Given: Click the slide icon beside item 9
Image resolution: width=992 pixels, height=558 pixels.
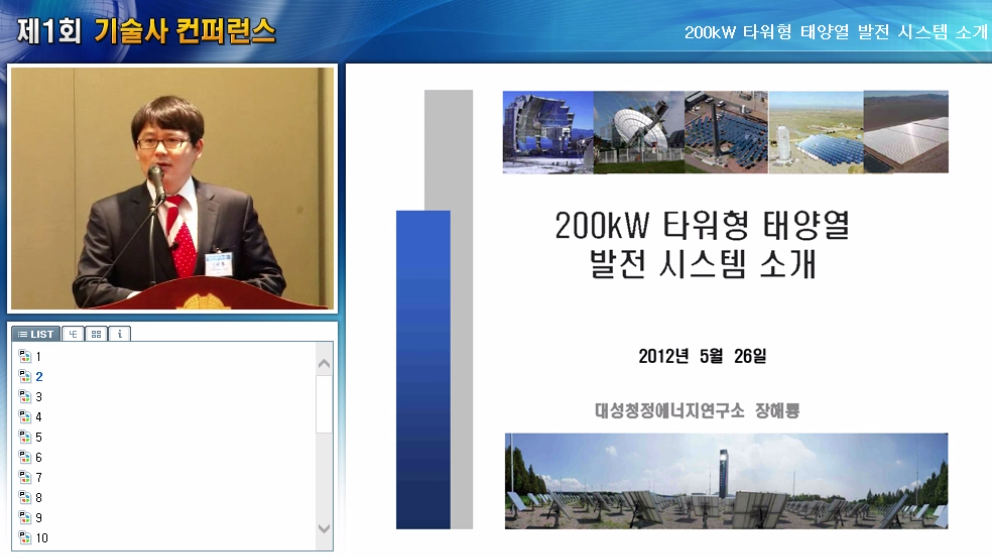Looking at the screenshot, I should [25, 518].
